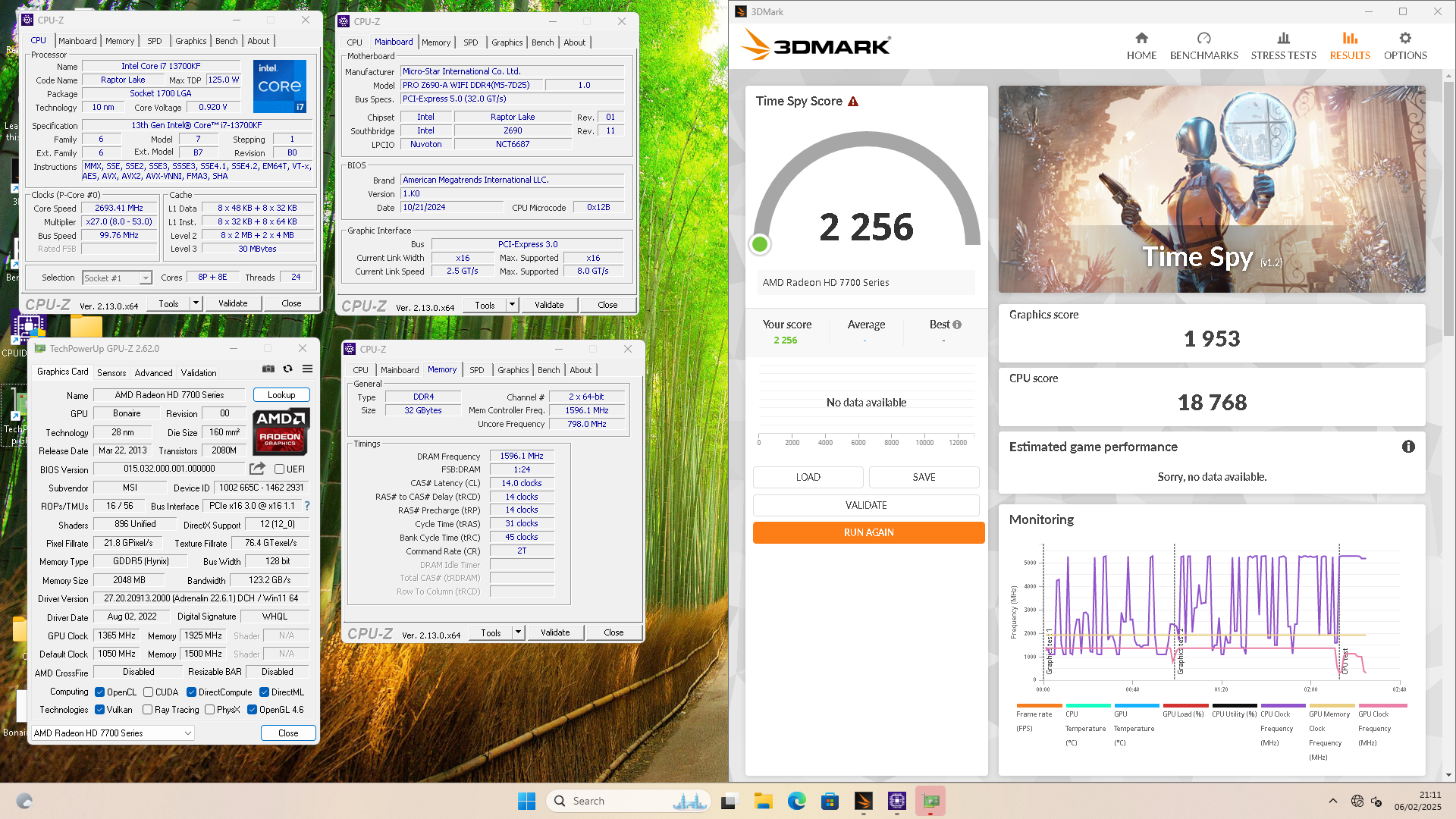Show hidden system tray icons

tap(1332, 801)
